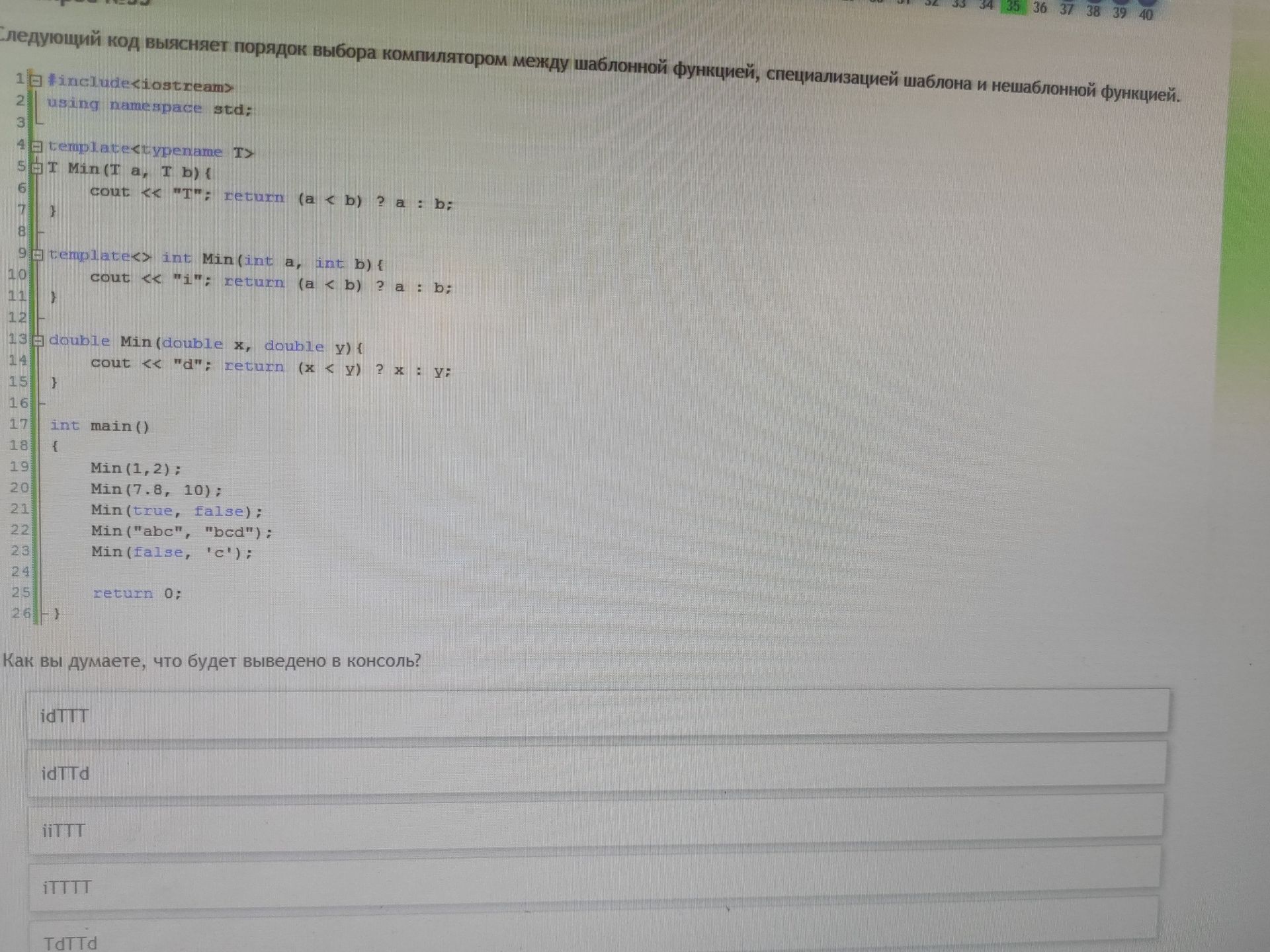Click using namespace std; line
This screenshot has height=952, width=1270.
(149, 106)
